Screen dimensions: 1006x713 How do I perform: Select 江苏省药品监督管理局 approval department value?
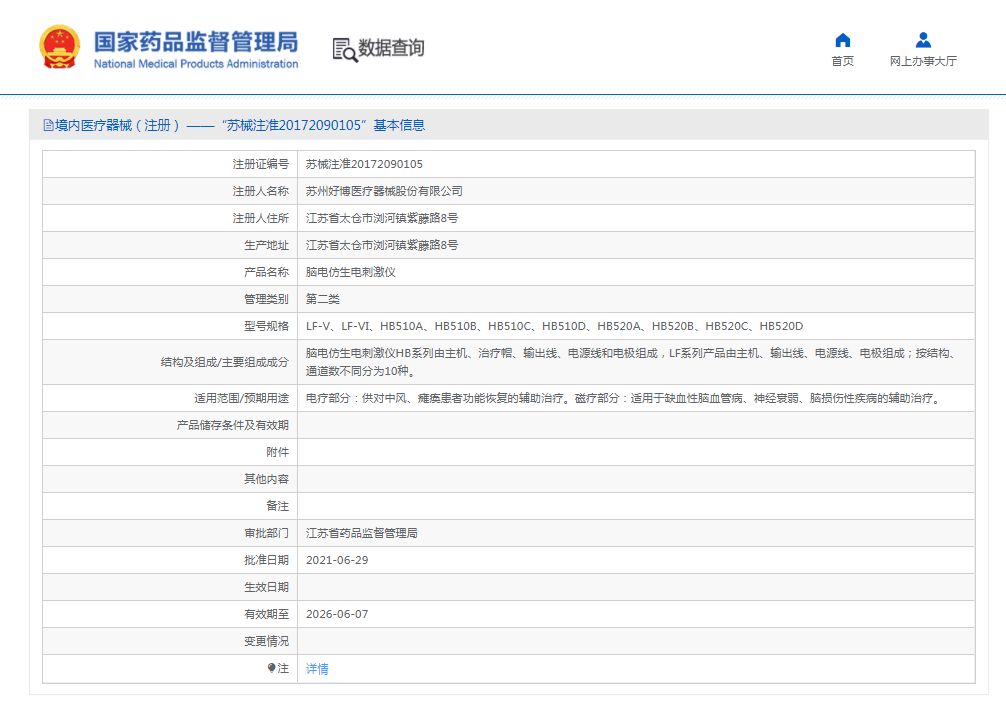(362, 533)
